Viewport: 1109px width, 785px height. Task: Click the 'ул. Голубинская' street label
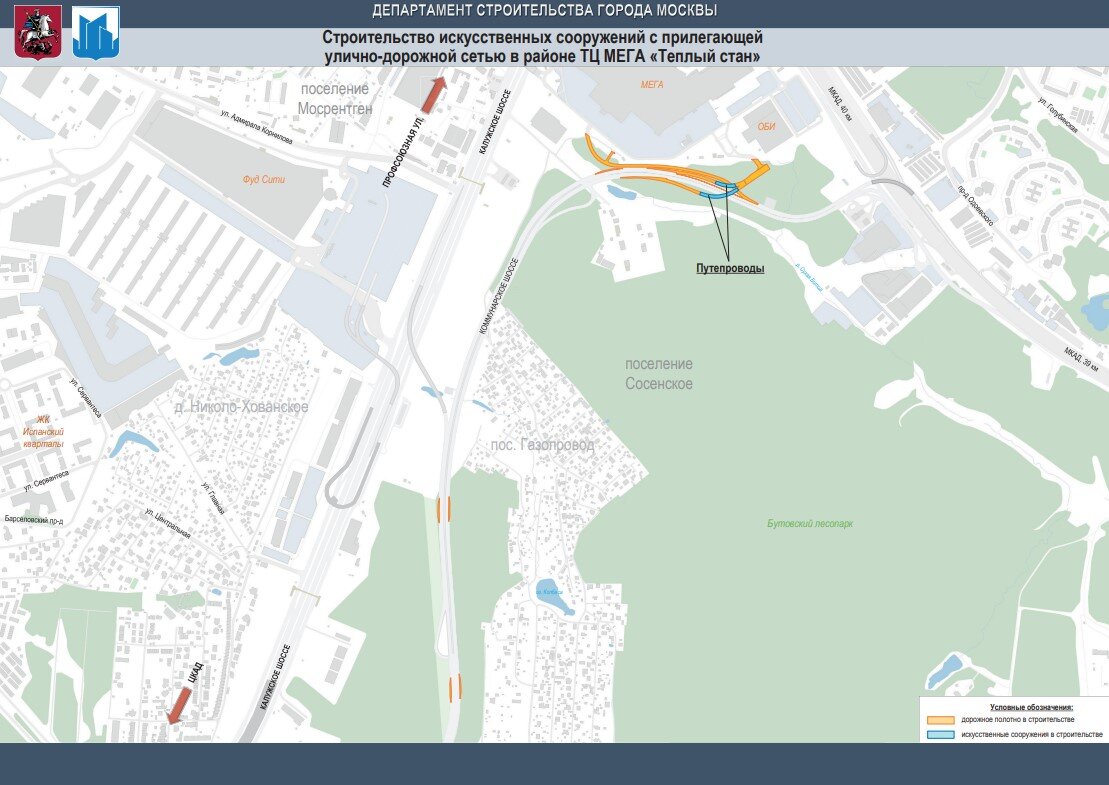(x=1058, y=115)
